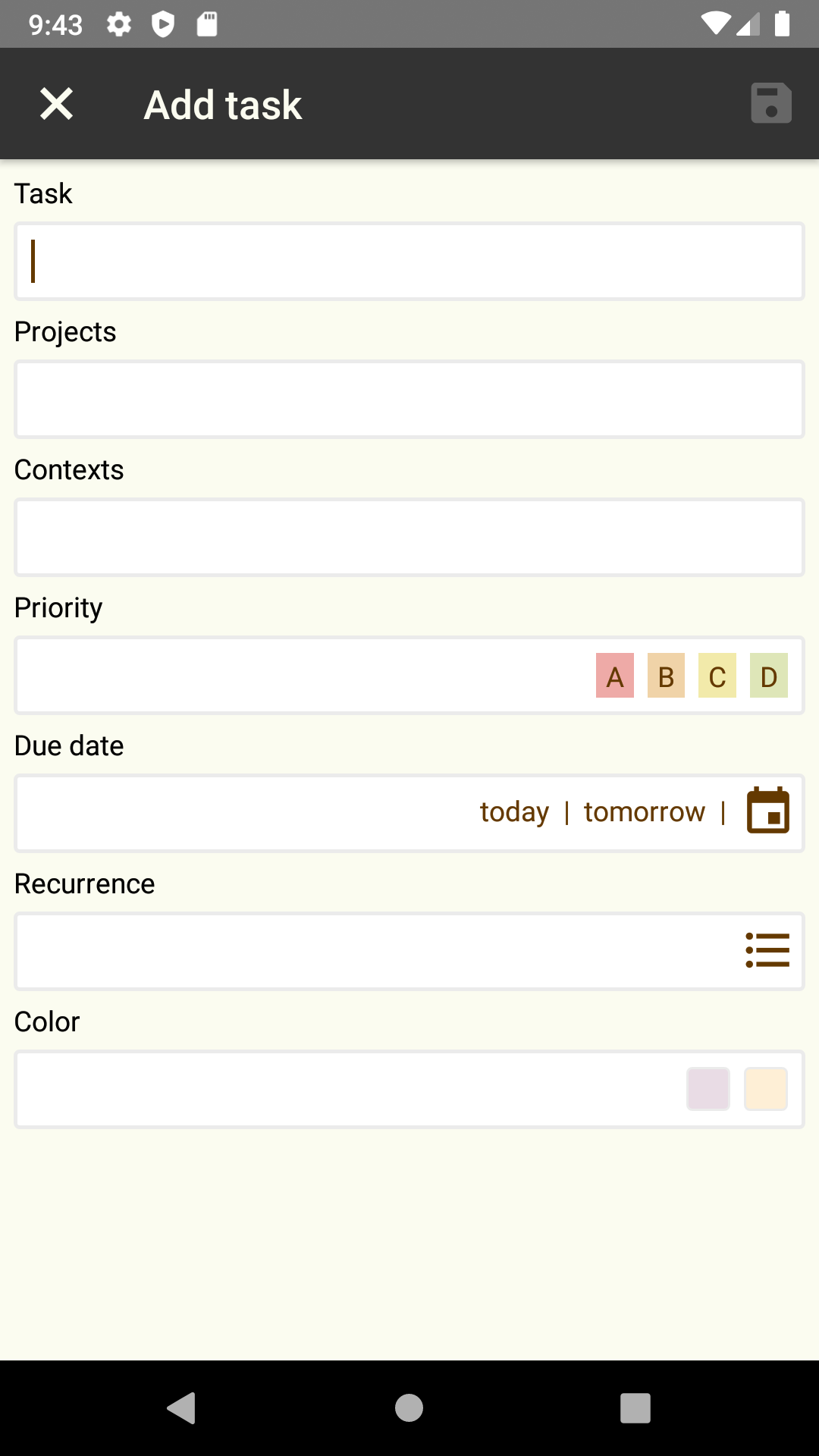This screenshot has height=1456, width=819.
Task: Focus the Projects input field
Action: click(x=409, y=400)
